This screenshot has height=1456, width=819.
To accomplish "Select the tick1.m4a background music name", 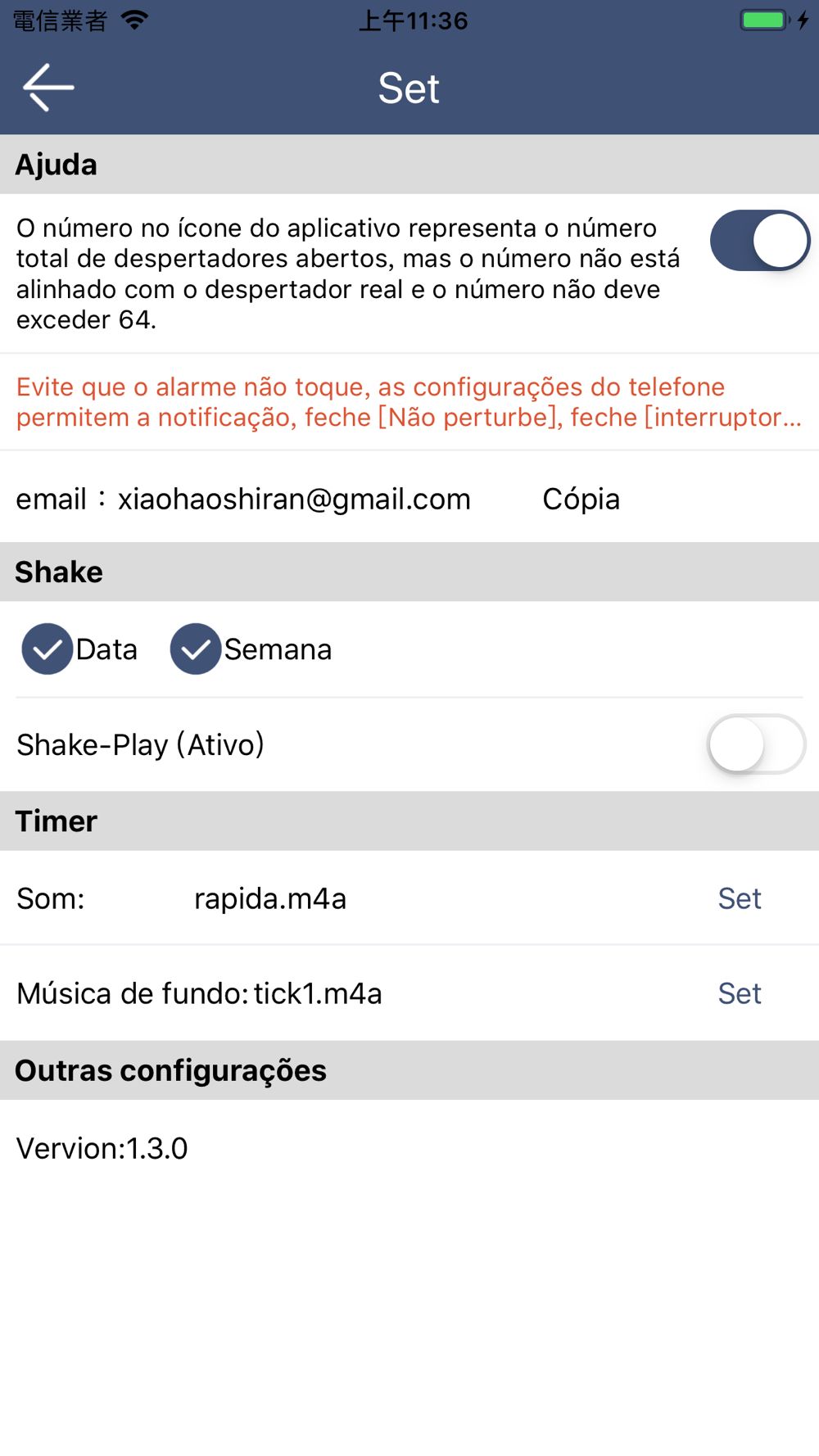I will click(318, 993).
